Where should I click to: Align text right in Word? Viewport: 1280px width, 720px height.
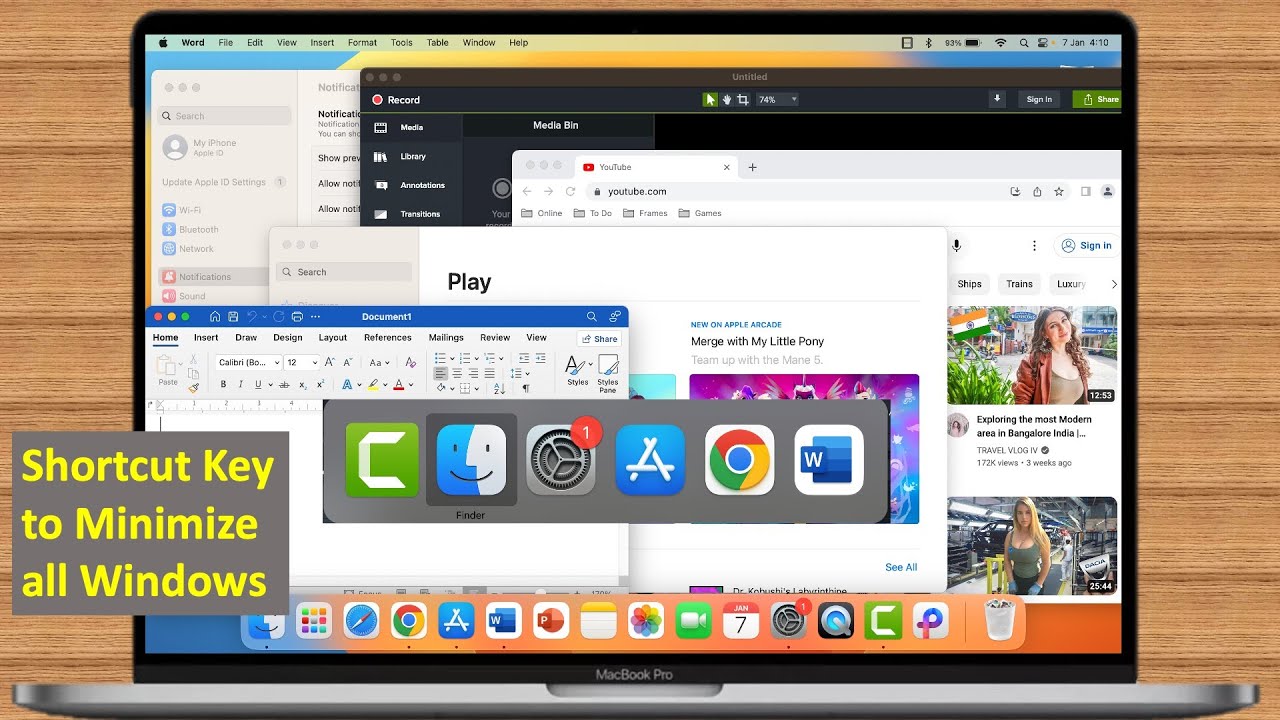pyautogui.click(x=473, y=373)
